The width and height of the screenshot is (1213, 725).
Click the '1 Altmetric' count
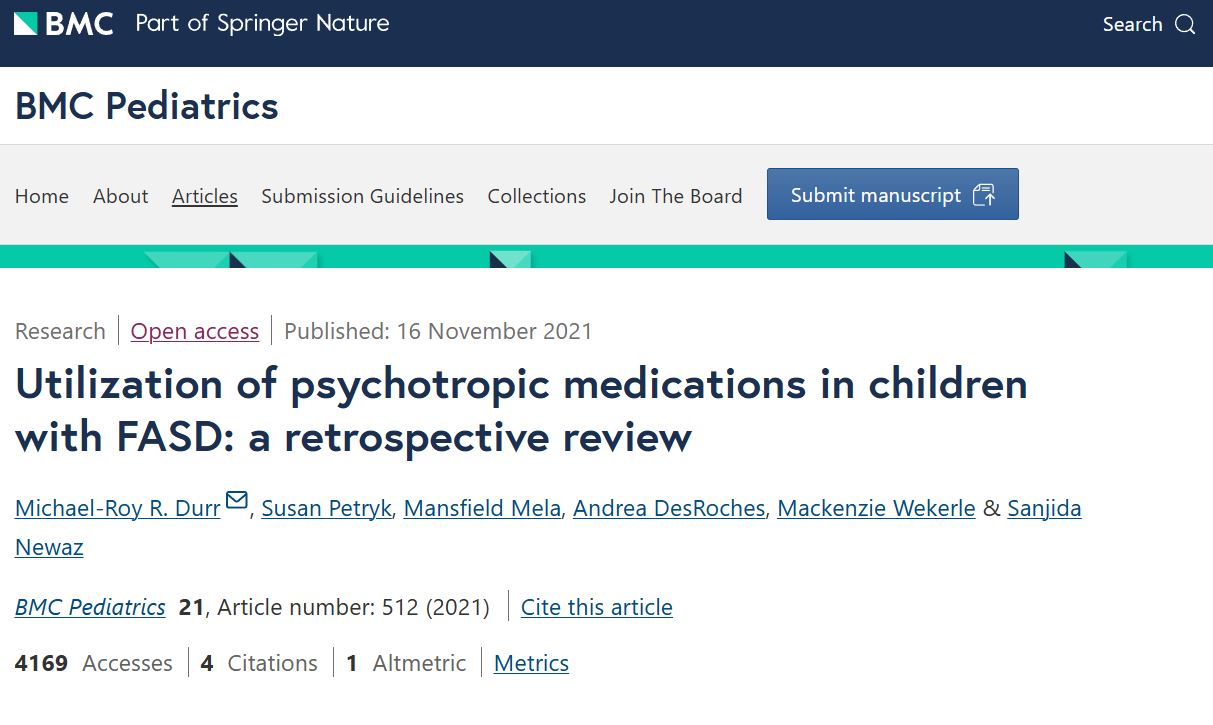406,663
